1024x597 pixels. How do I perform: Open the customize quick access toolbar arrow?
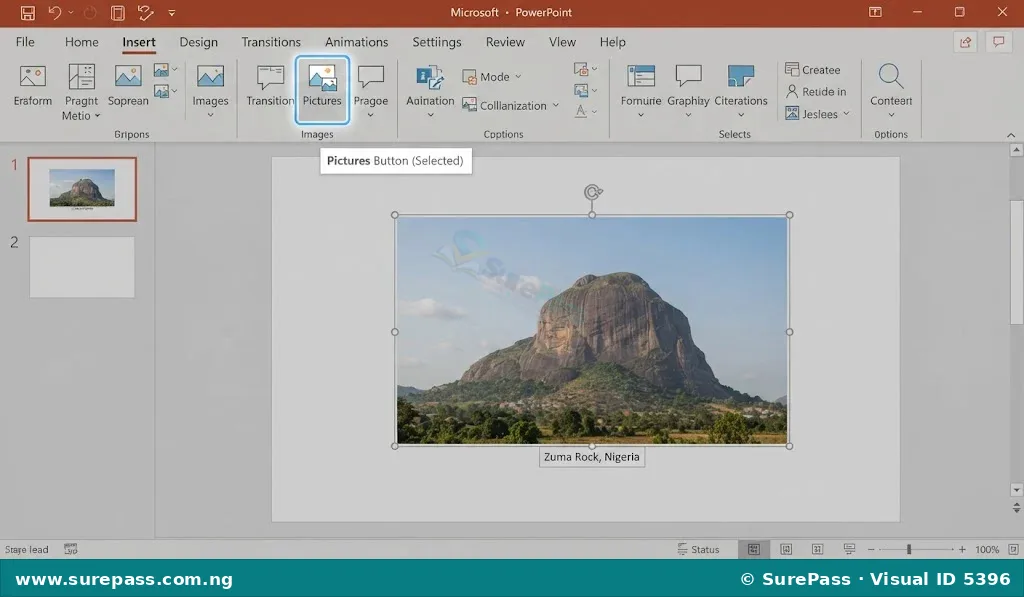(x=172, y=12)
